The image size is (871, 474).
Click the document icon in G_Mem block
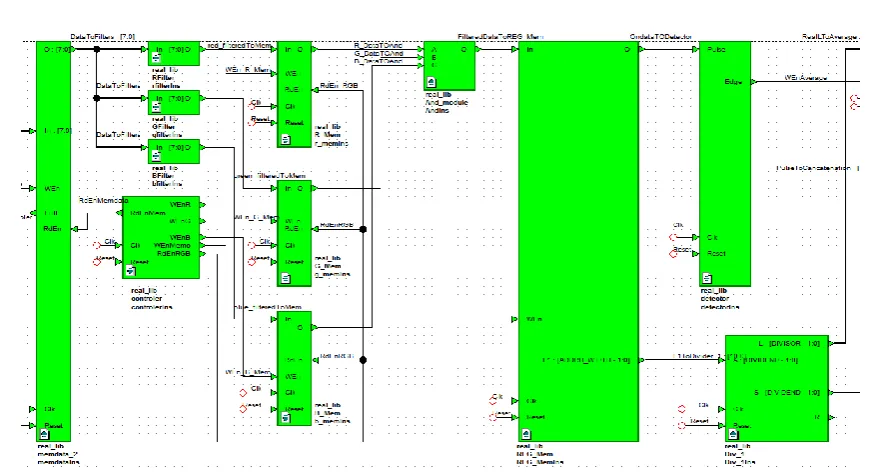coord(286,278)
